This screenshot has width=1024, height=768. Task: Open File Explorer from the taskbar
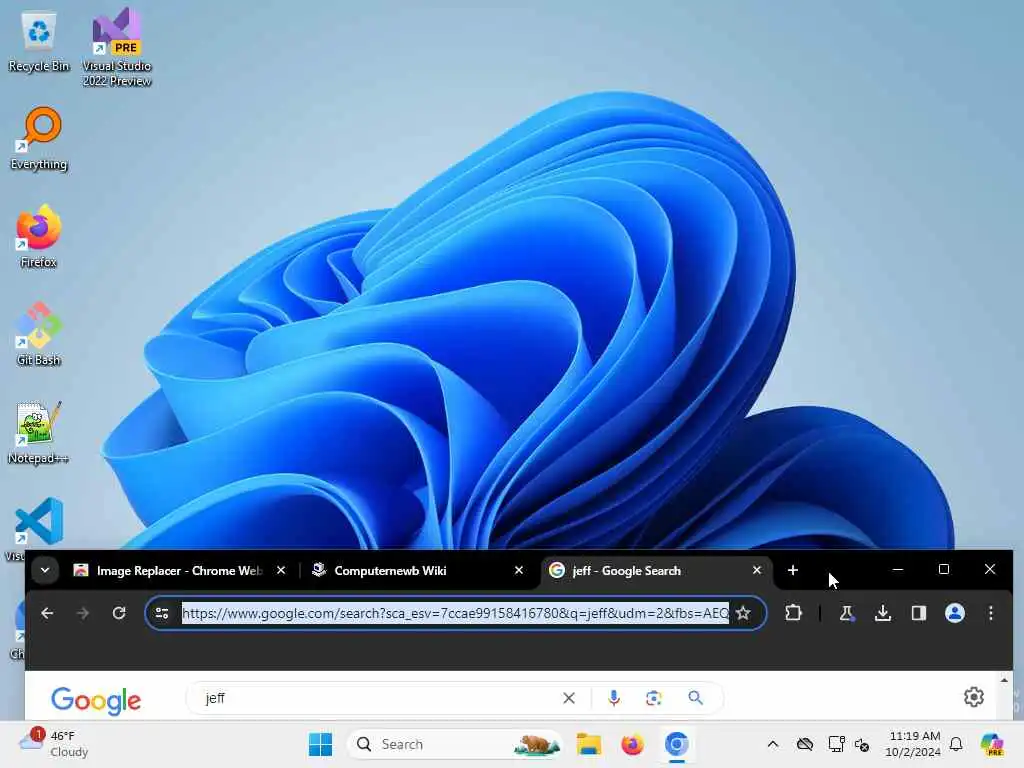coord(588,744)
